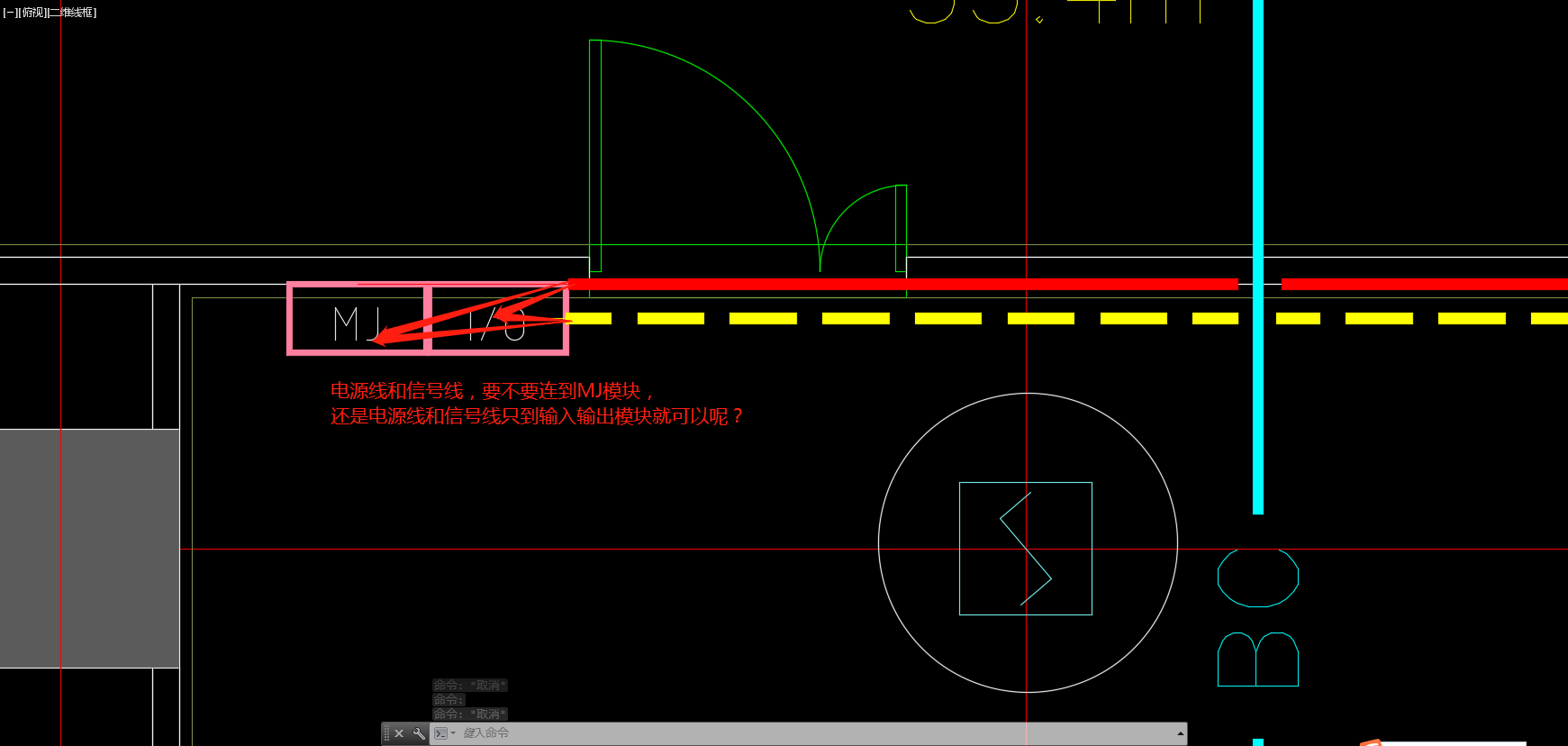Select the gray filled wall hatch
The image size is (1568, 746).
[90, 549]
